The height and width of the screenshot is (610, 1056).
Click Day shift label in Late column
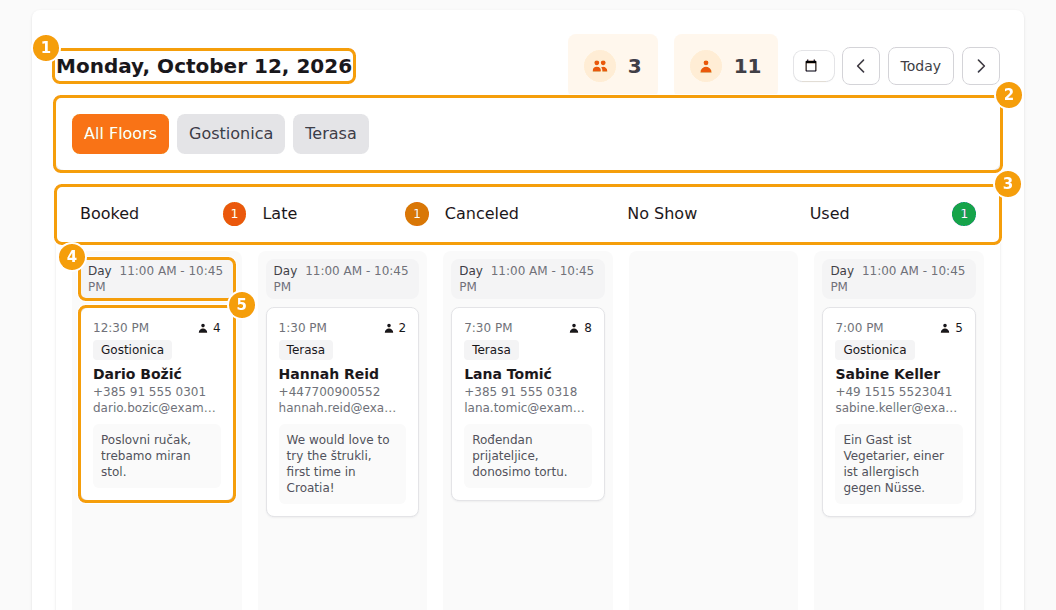point(286,271)
